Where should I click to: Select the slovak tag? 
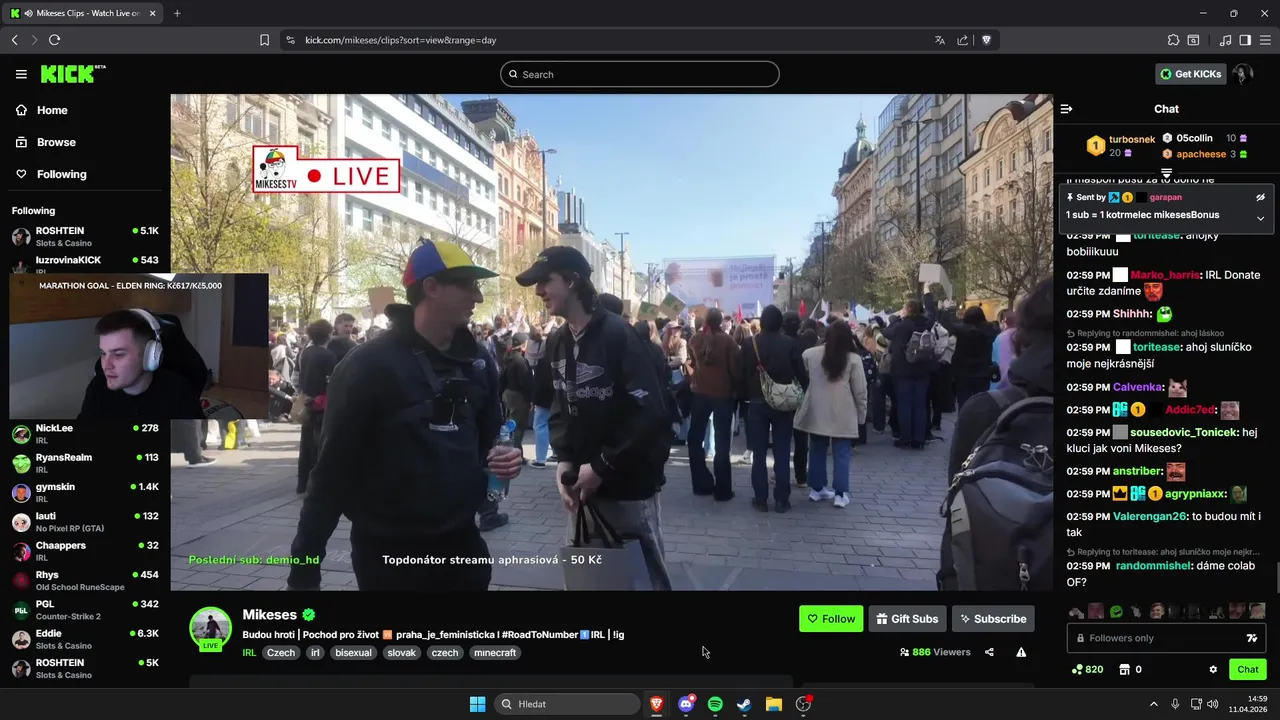(x=401, y=653)
